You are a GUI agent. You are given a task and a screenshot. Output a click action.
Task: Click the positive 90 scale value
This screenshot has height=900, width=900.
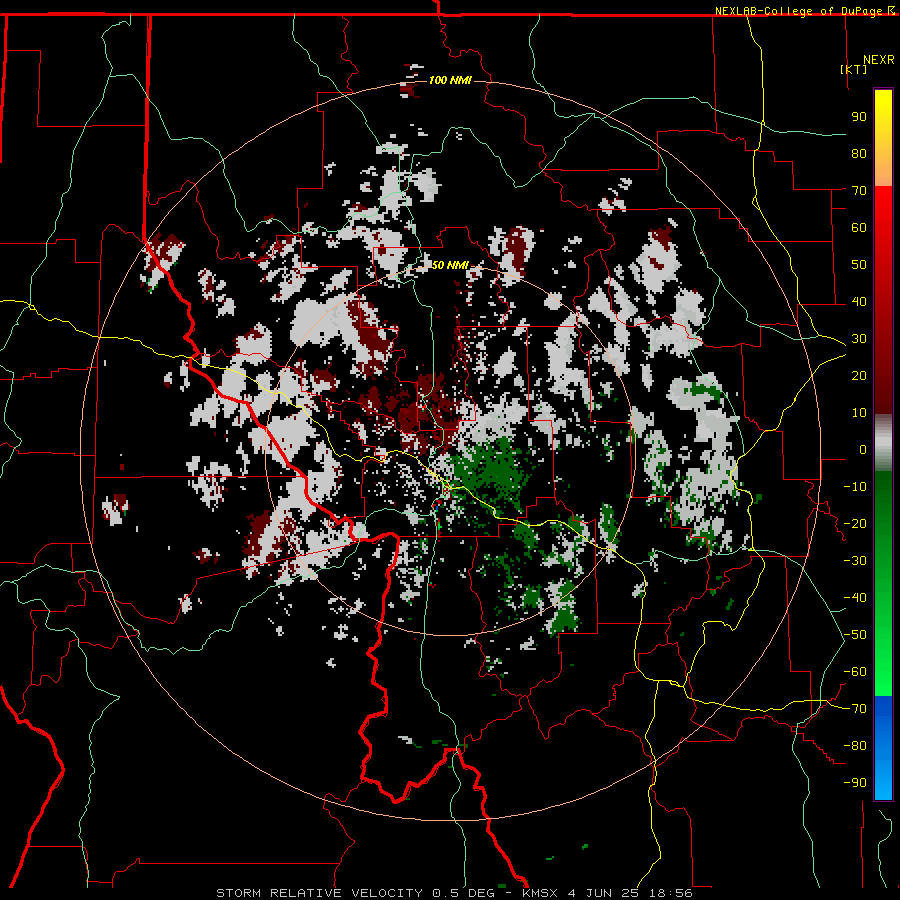point(859,117)
